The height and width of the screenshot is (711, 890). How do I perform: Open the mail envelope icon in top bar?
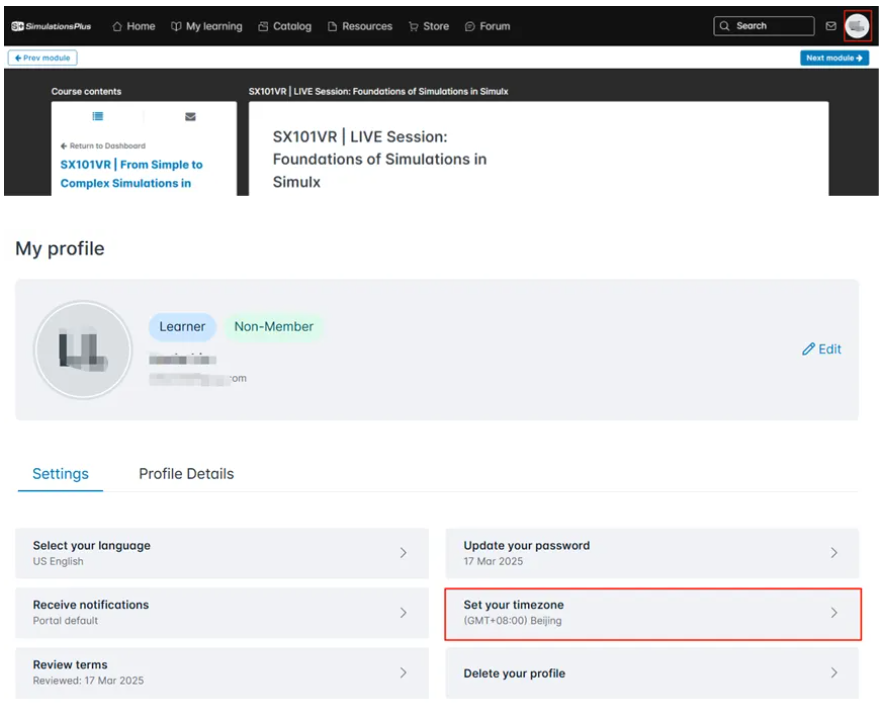[x=830, y=26]
